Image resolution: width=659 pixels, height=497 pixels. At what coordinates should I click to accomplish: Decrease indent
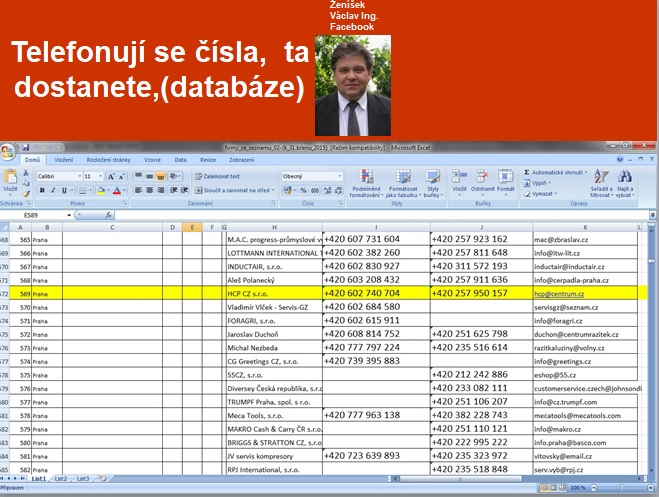[173, 191]
